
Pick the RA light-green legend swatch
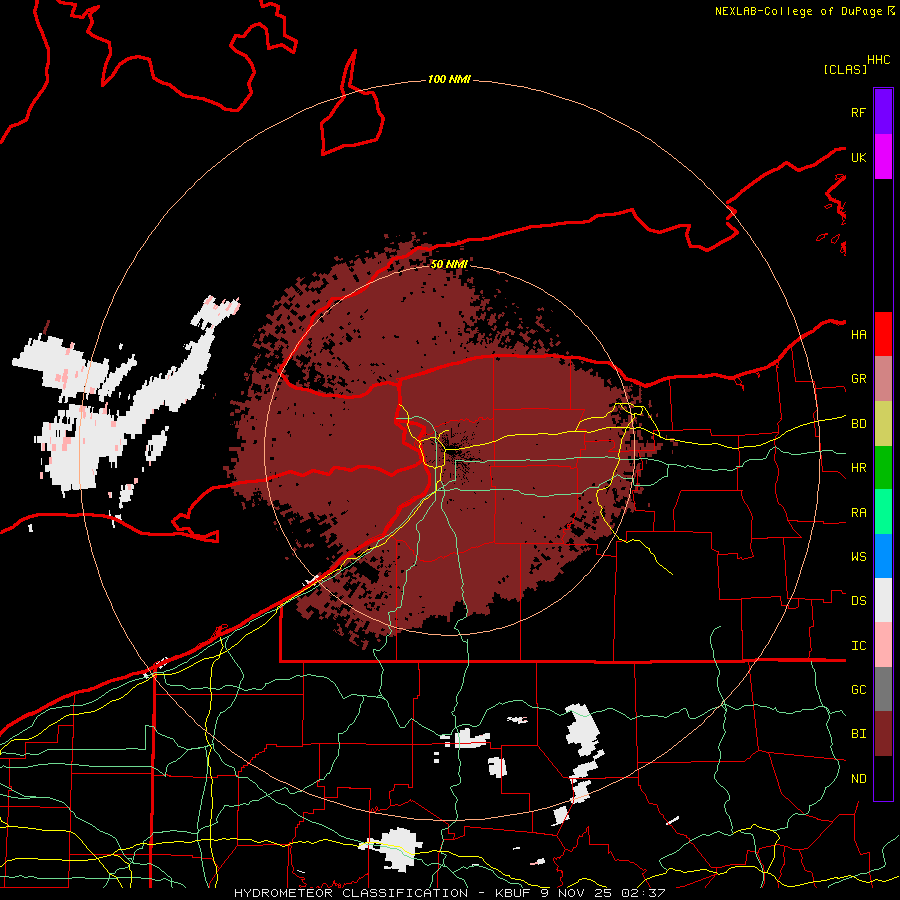click(883, 512)
